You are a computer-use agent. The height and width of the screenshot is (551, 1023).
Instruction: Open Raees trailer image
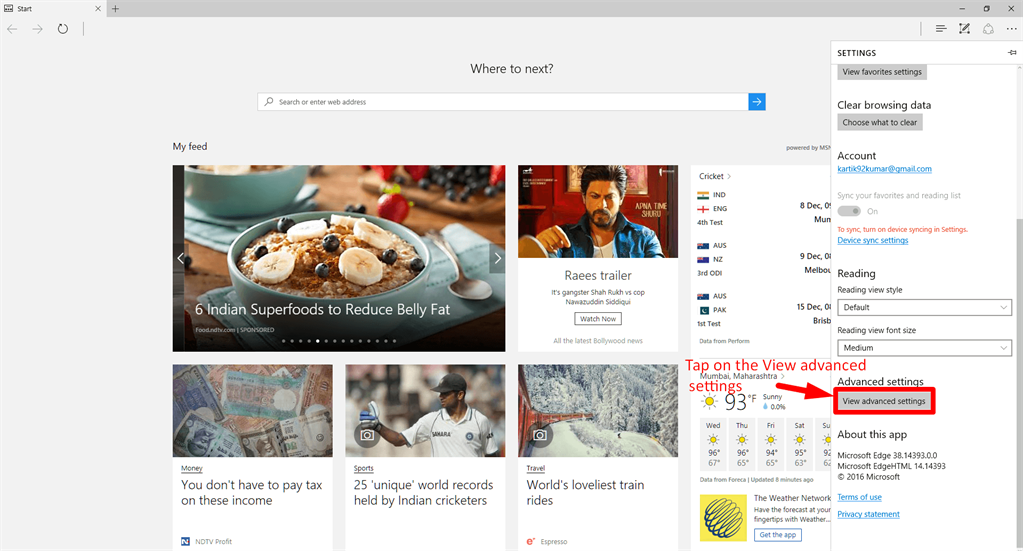(x=598, y=211)
